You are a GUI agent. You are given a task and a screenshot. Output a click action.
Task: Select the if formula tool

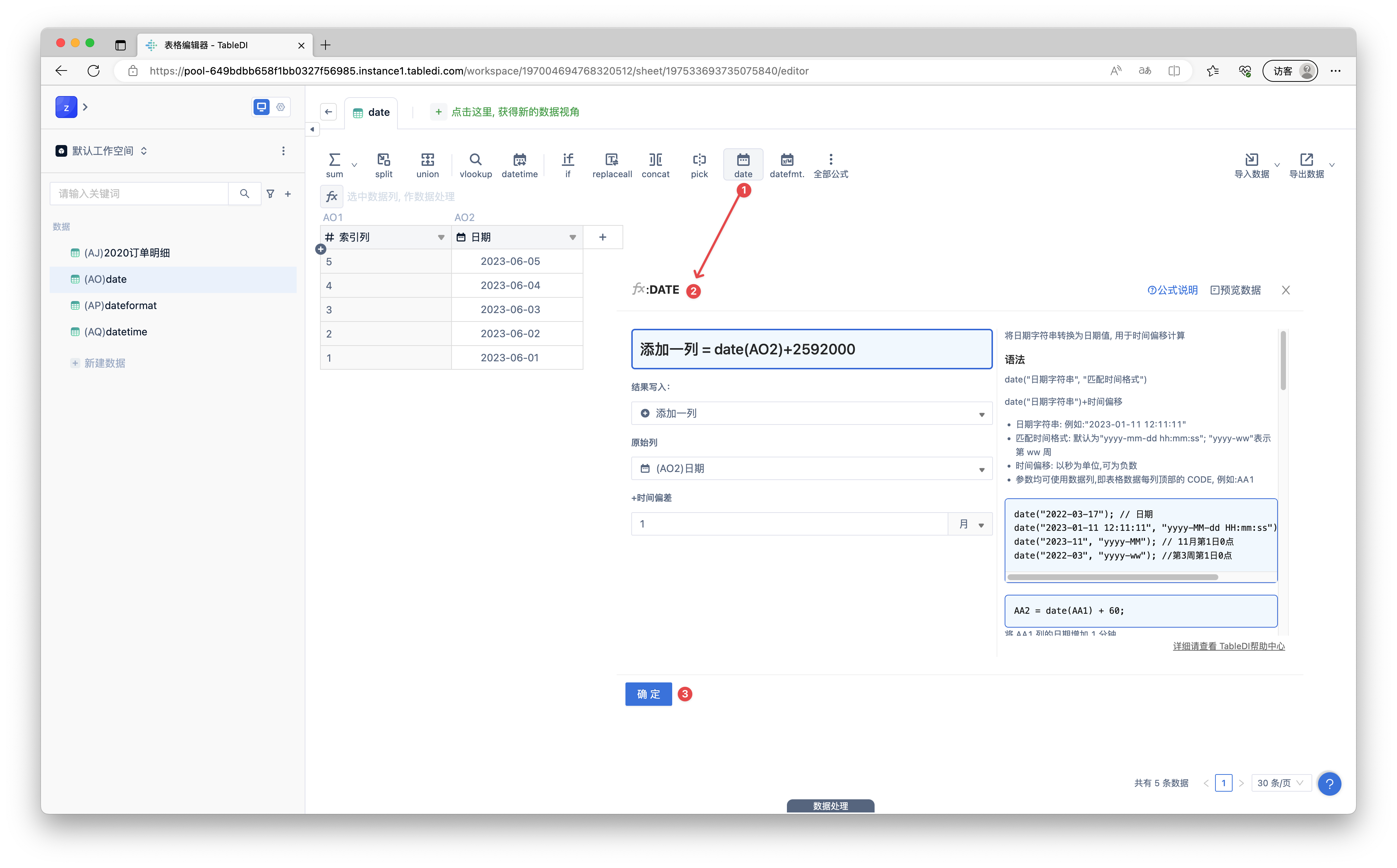coord(568,165)
